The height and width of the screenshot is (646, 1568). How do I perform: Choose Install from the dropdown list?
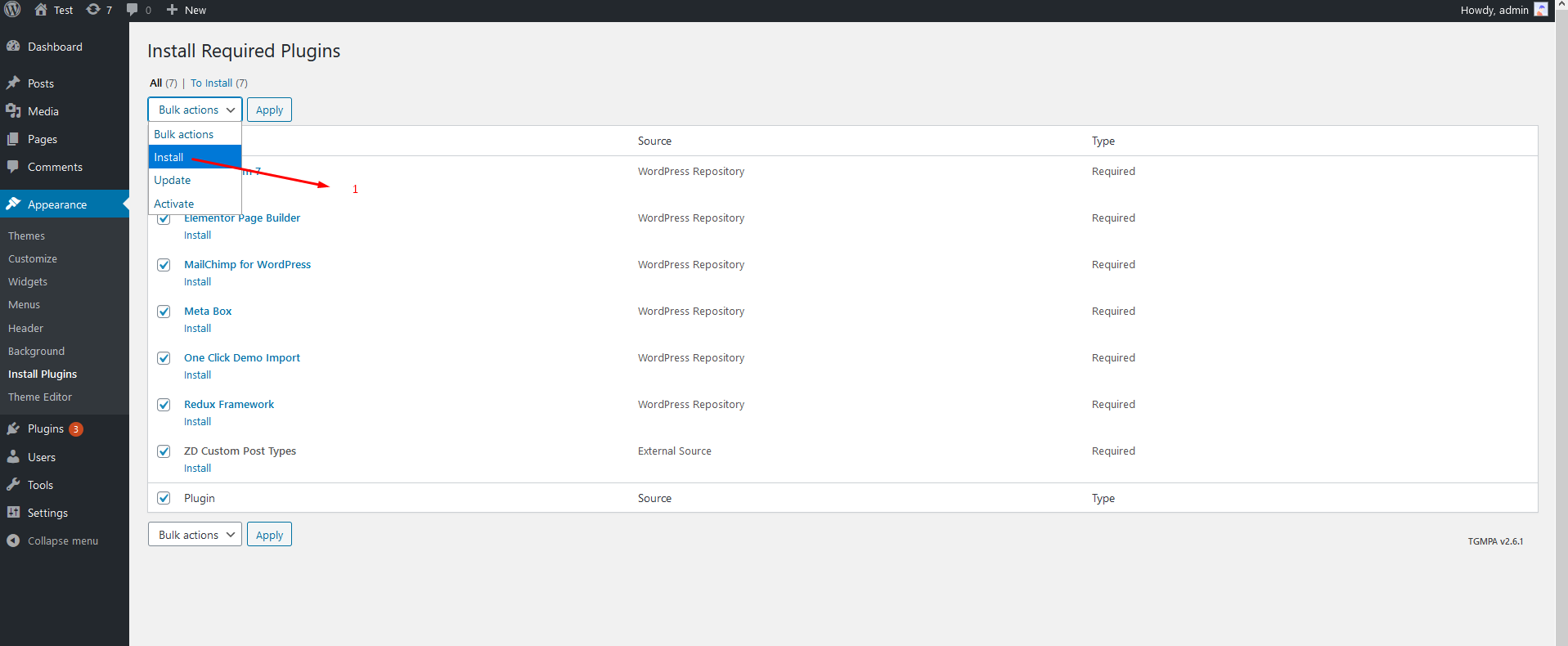click(195, 157)
